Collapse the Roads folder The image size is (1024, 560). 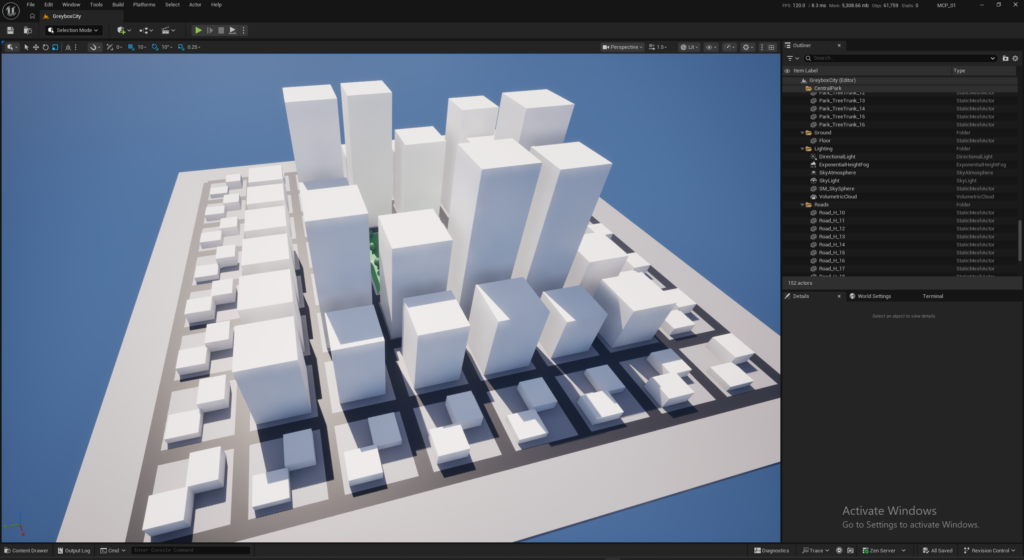803,204
